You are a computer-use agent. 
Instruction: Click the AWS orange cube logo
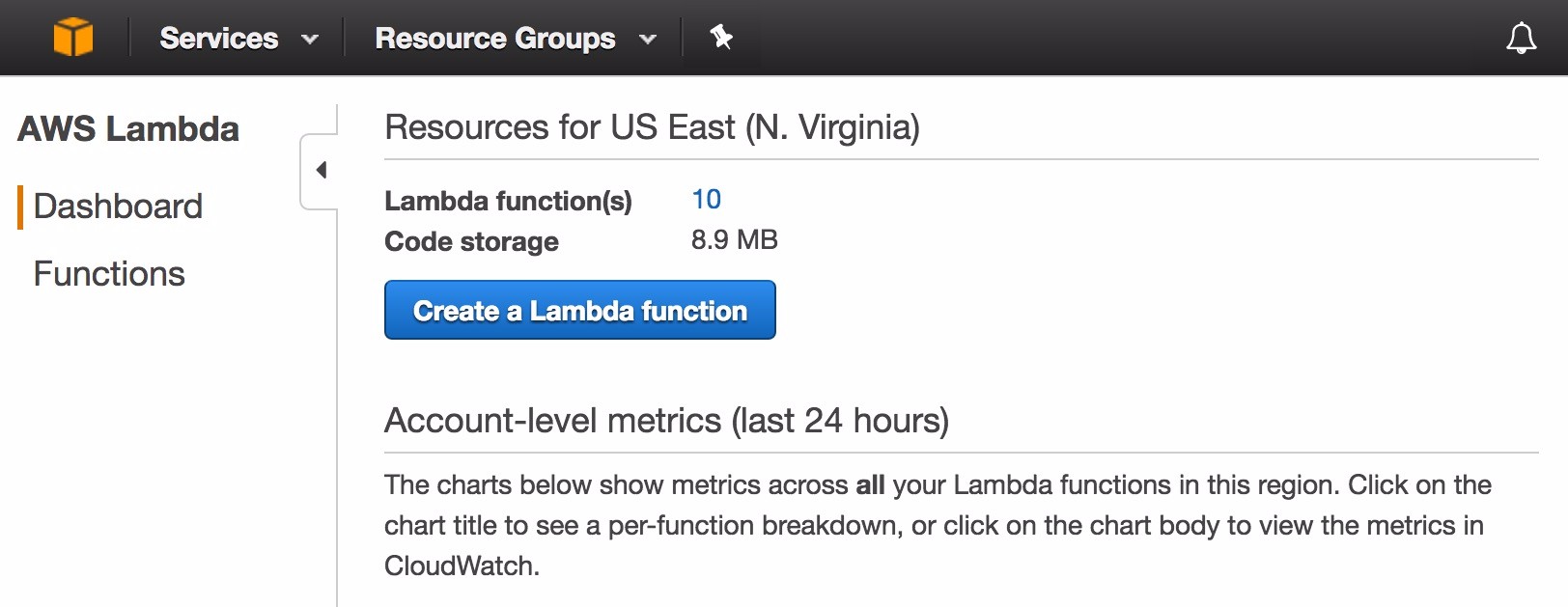click(73, 38)
